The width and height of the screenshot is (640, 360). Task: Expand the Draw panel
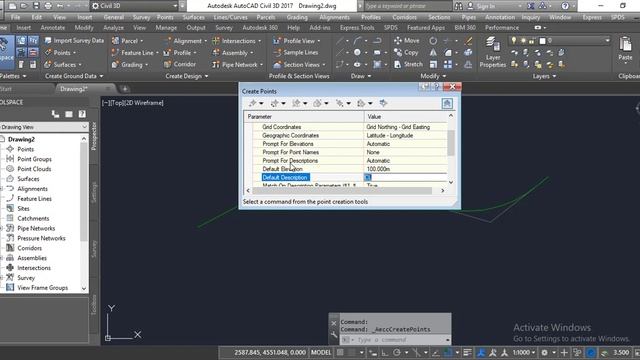(x=361, y=76)
